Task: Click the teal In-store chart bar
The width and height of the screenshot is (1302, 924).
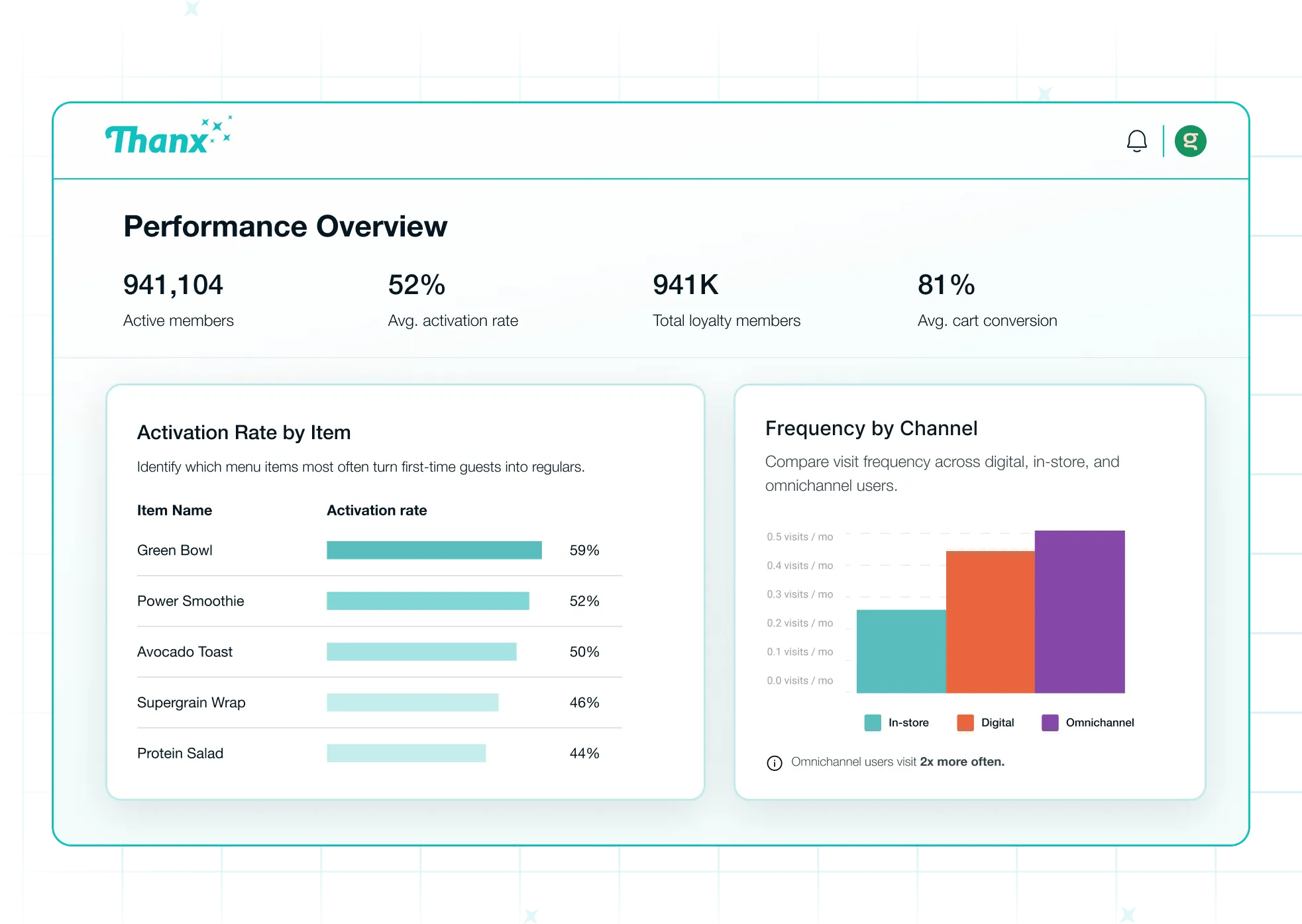Action: coord(900,651)
